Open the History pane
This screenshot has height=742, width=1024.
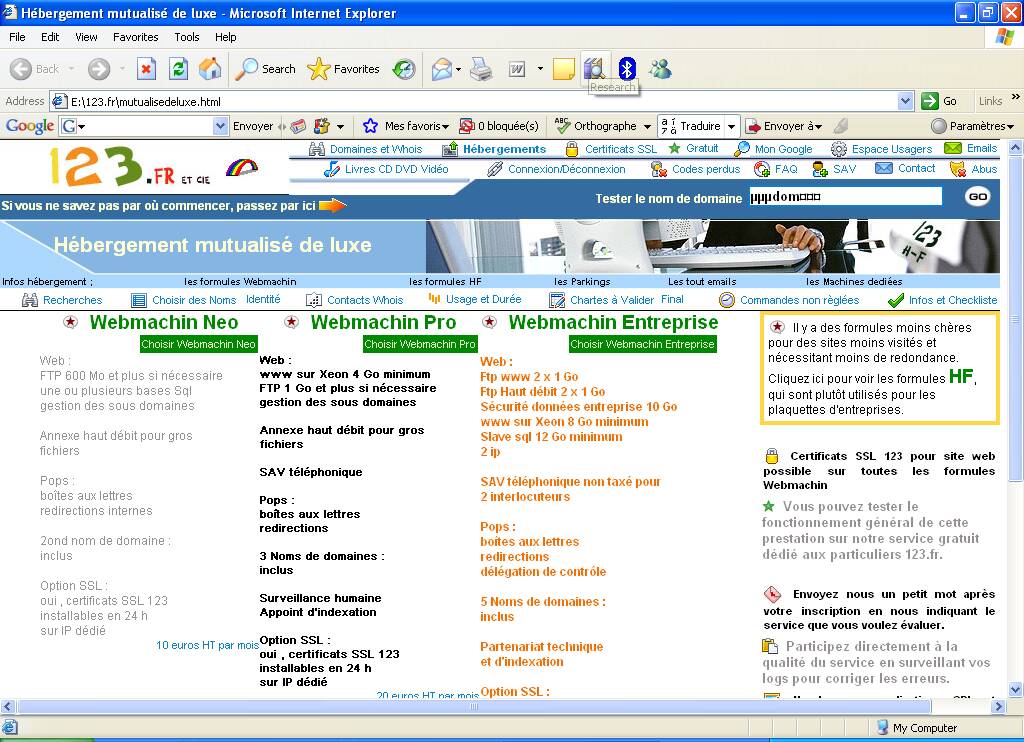(x=404, y=69)
